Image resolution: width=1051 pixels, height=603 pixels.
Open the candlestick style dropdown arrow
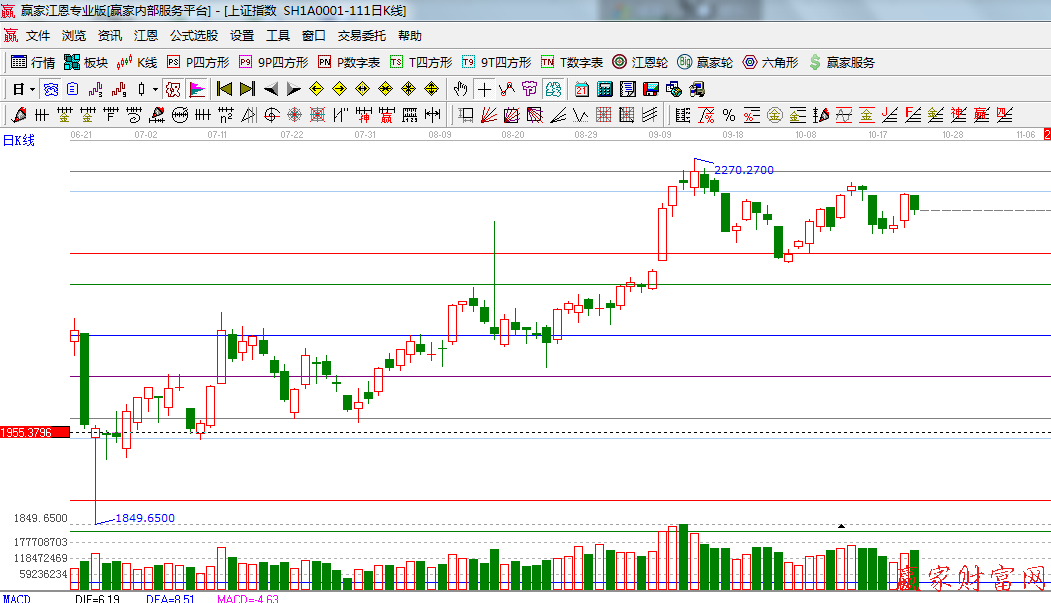point(154,89)
